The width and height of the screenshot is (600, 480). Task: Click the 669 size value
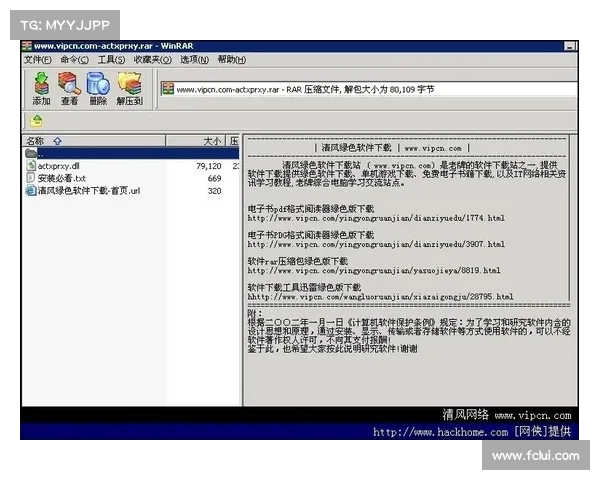215,178
